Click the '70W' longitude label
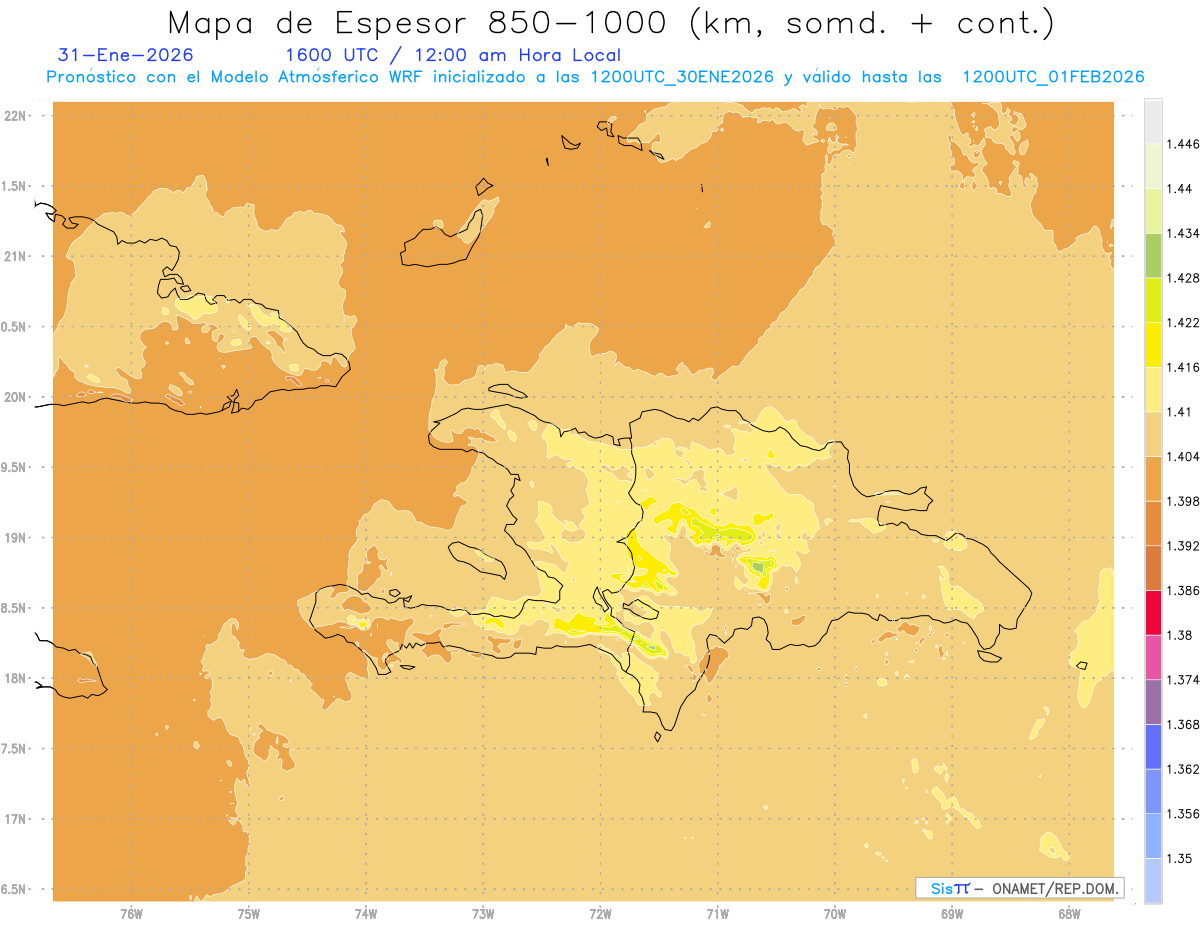The width and height of the screenshot is (1200, 927). [835, 913]
